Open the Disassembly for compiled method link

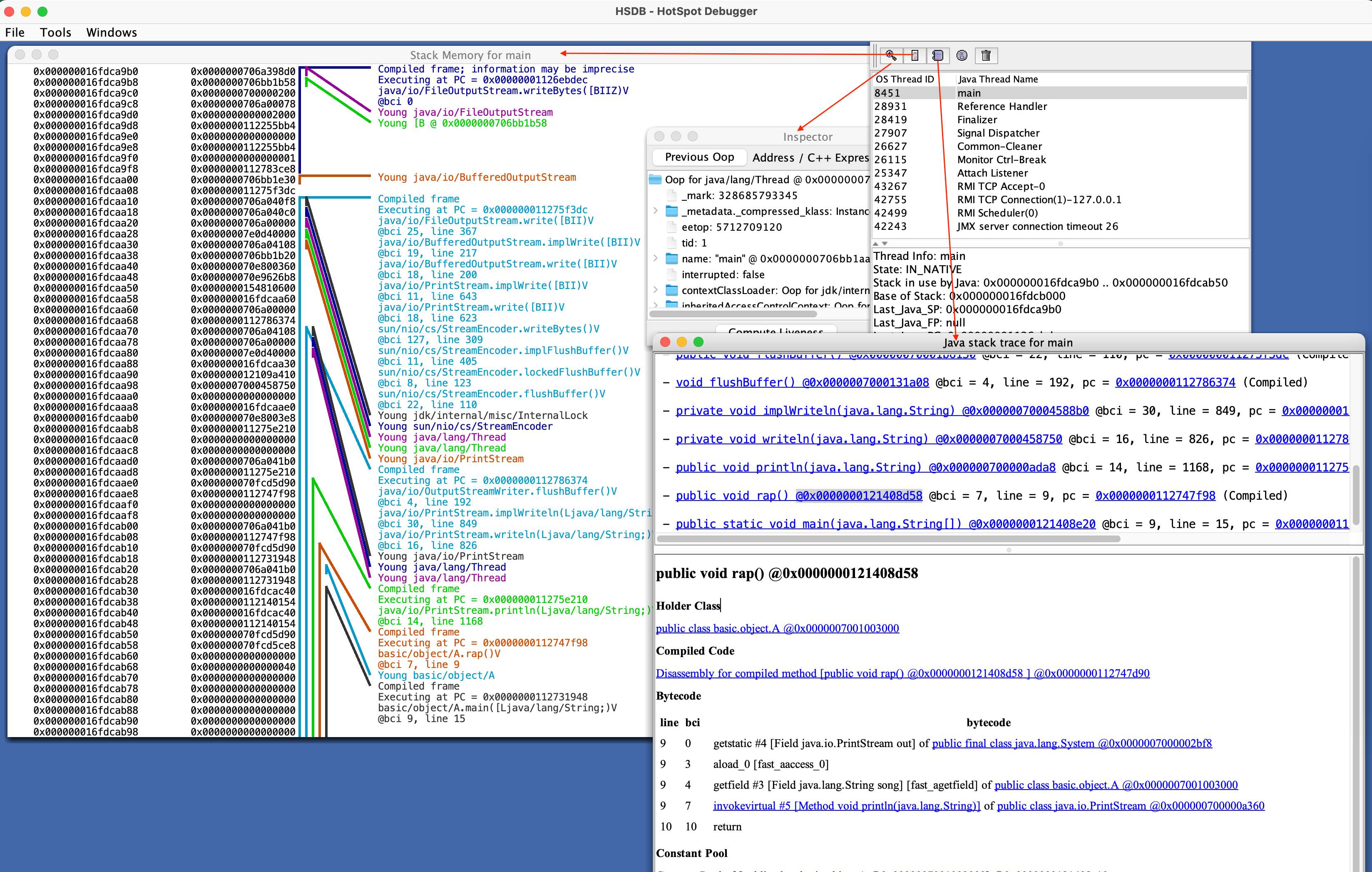point(902,673)
